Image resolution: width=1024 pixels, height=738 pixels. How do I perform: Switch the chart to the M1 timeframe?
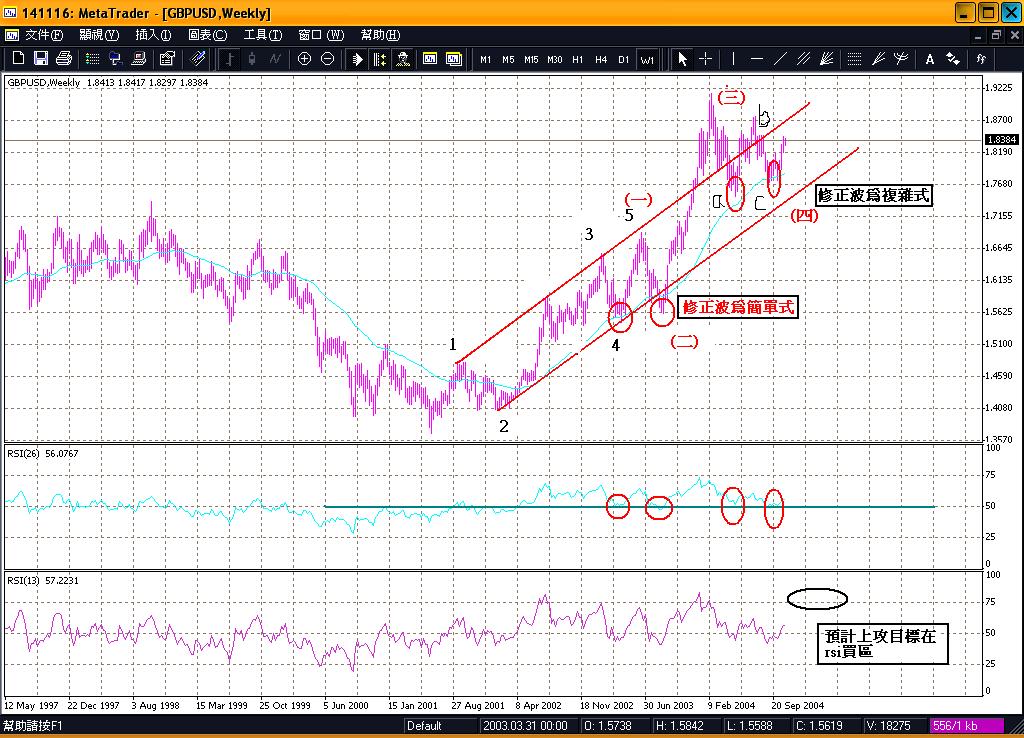(x=485, y=59)
